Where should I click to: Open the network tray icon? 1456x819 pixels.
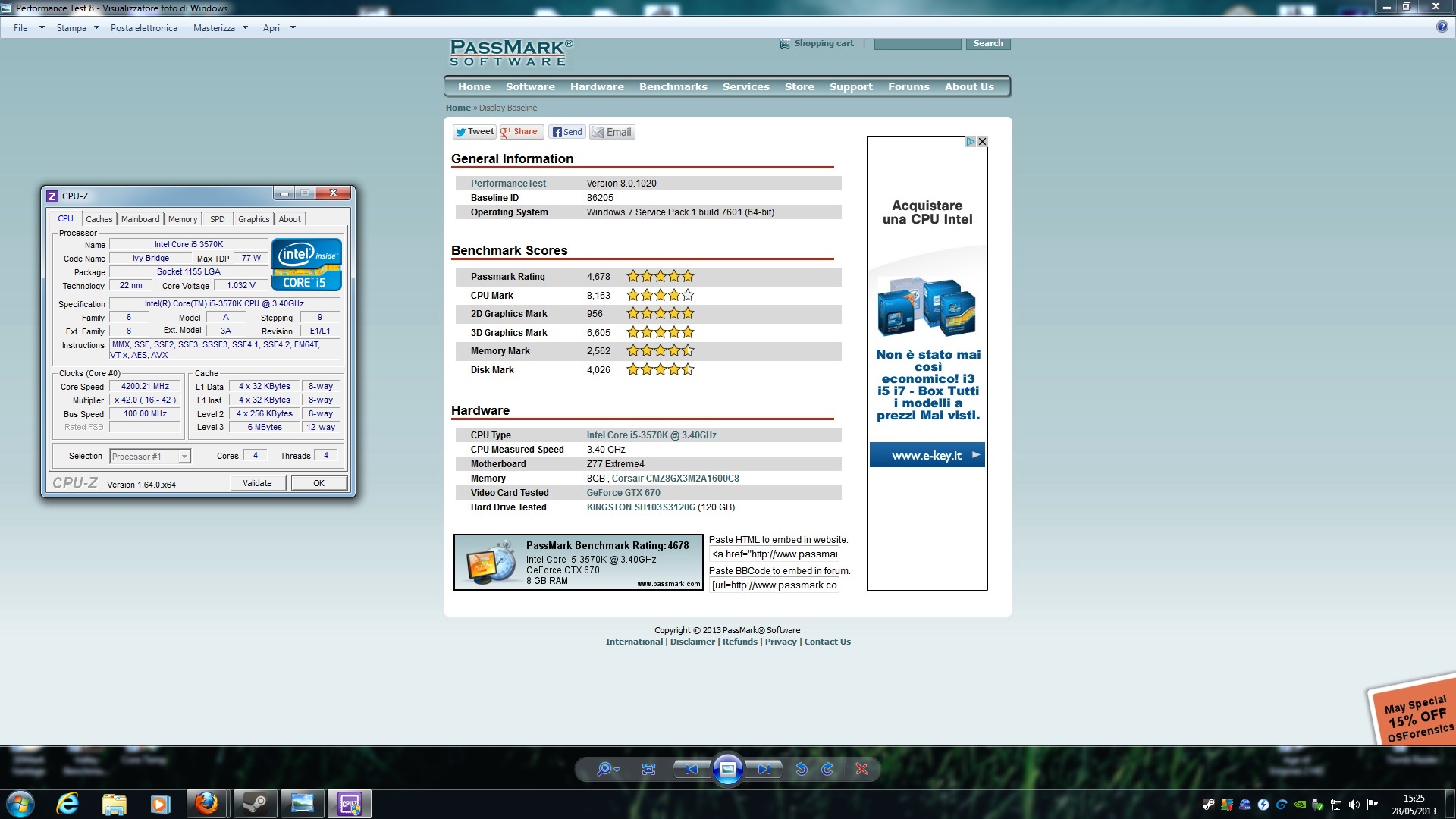pos(1336,805)
